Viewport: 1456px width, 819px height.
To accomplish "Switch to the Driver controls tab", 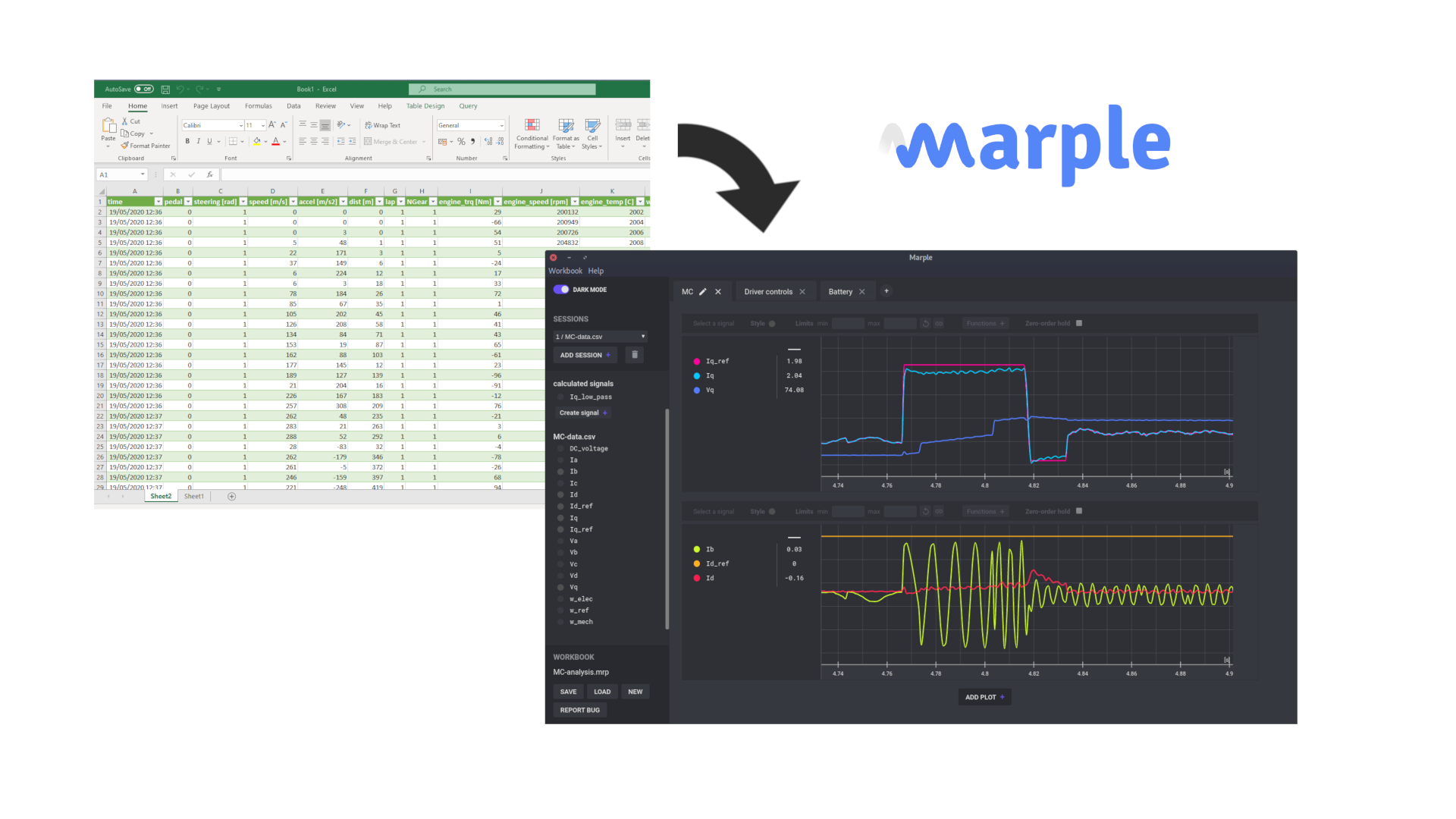I will [x=768, y=292].
